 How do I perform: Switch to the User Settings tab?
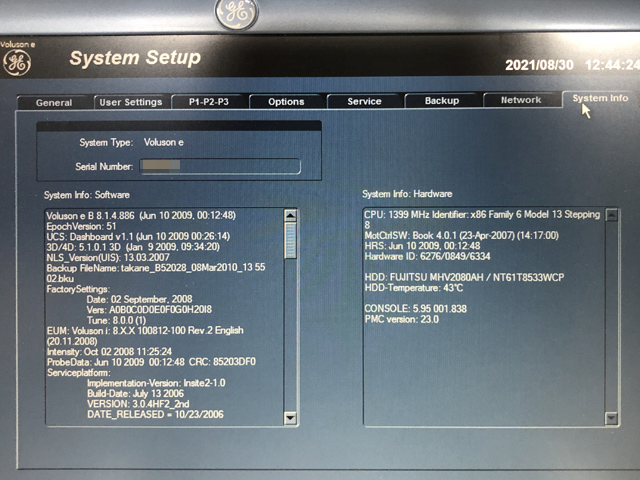tap(131, 102)
